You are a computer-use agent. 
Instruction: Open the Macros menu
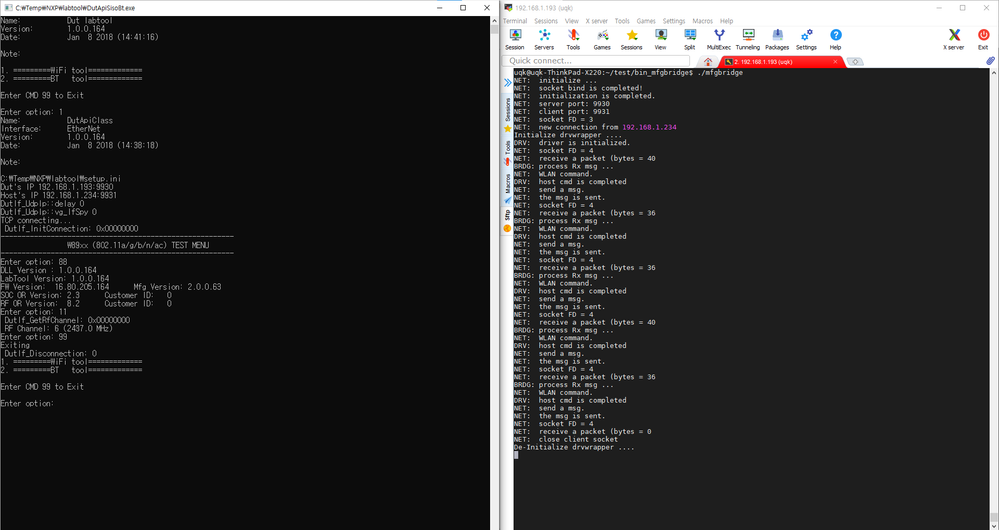[702, 21]
